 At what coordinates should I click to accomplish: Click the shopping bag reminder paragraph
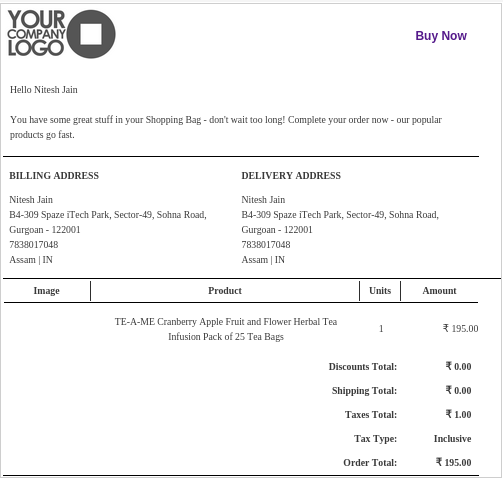tap(226, 127)
